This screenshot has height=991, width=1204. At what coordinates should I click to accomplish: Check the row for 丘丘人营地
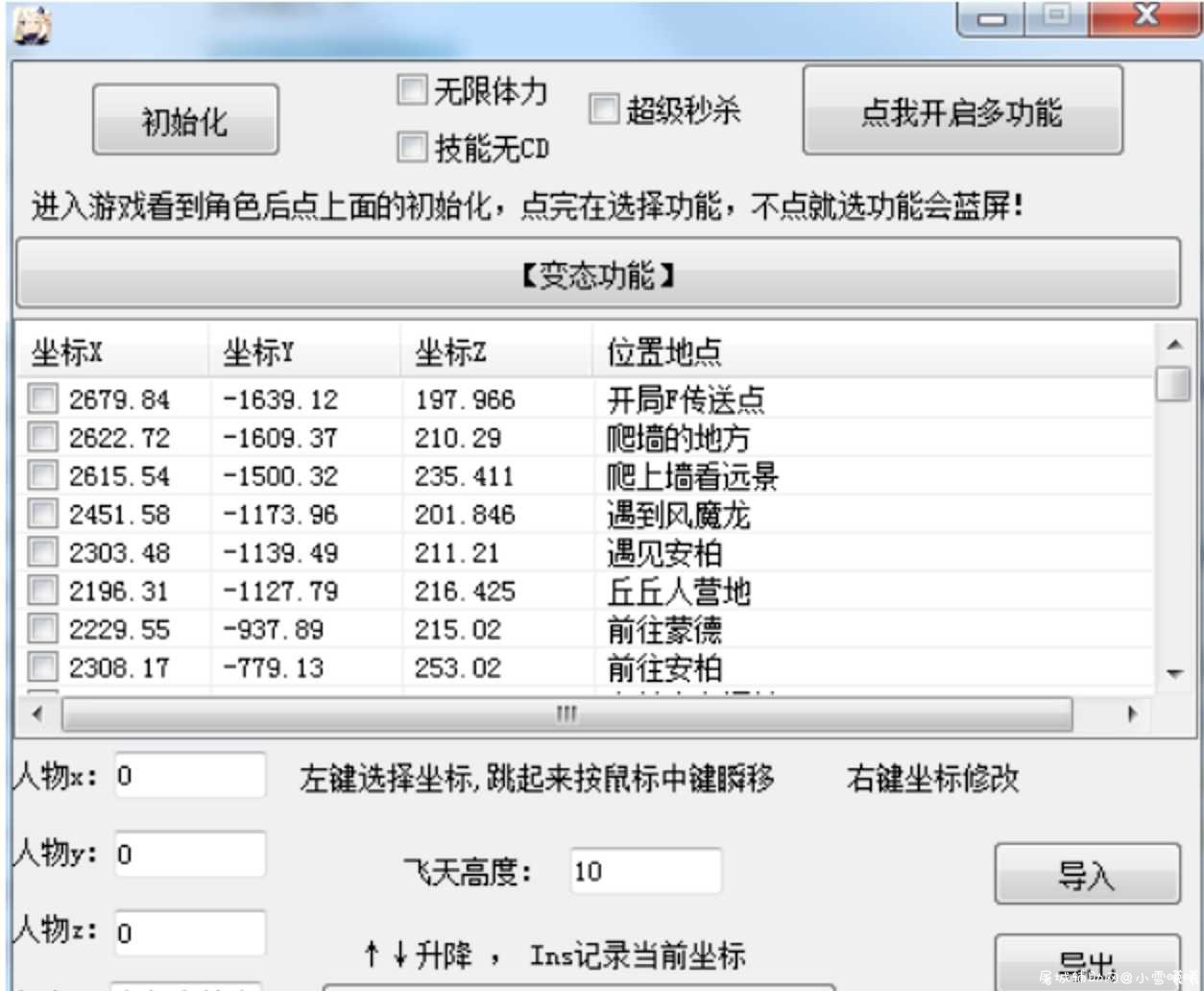43,591
